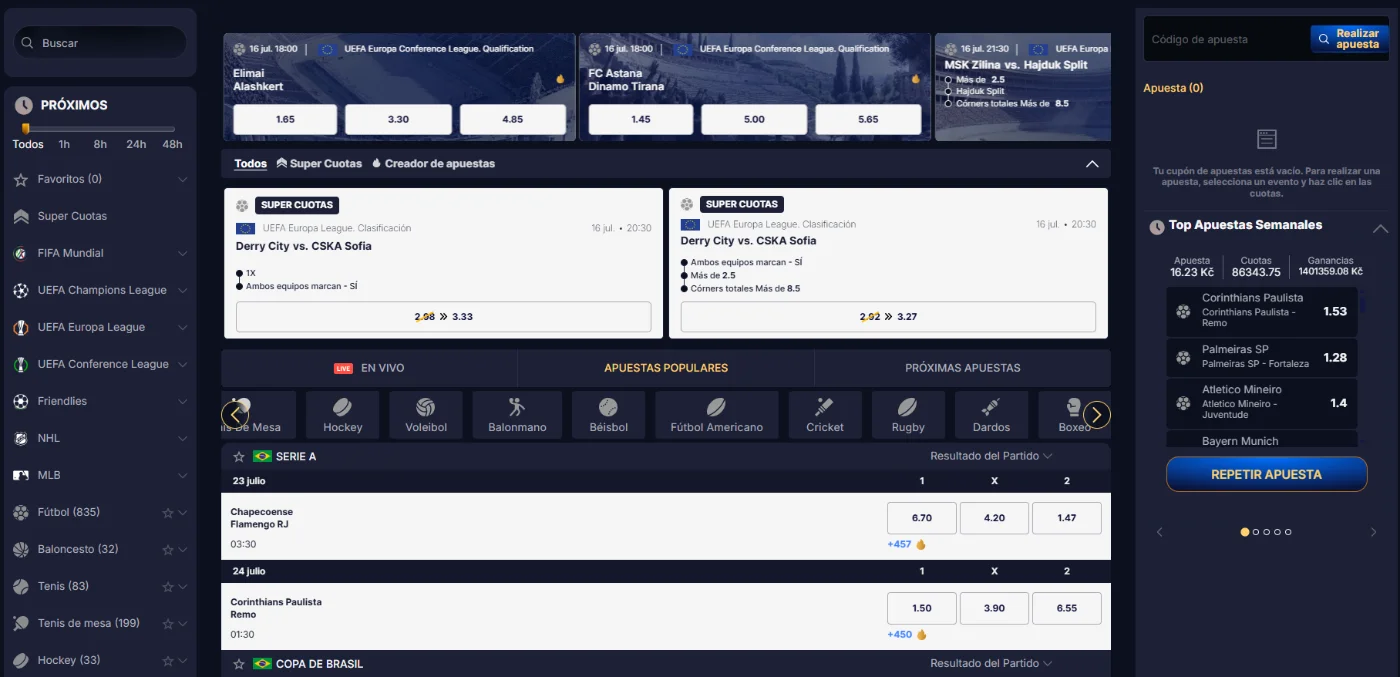Select the 1h time filter
This screenshot has height=677, width=1400.
pyautogui.click(x=64, y=144)
